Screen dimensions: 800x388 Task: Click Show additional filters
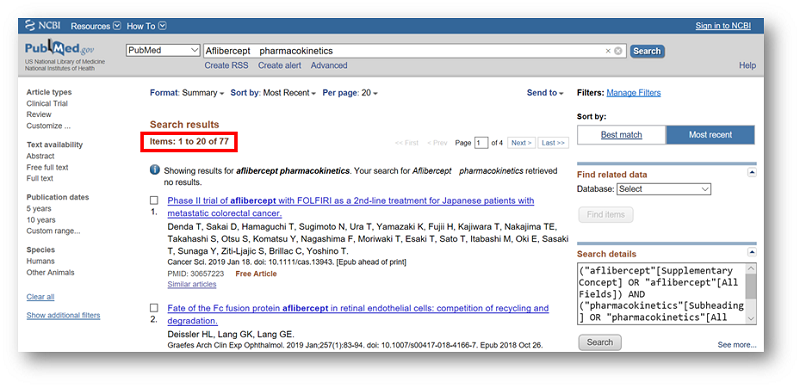[x=63, y=316]
